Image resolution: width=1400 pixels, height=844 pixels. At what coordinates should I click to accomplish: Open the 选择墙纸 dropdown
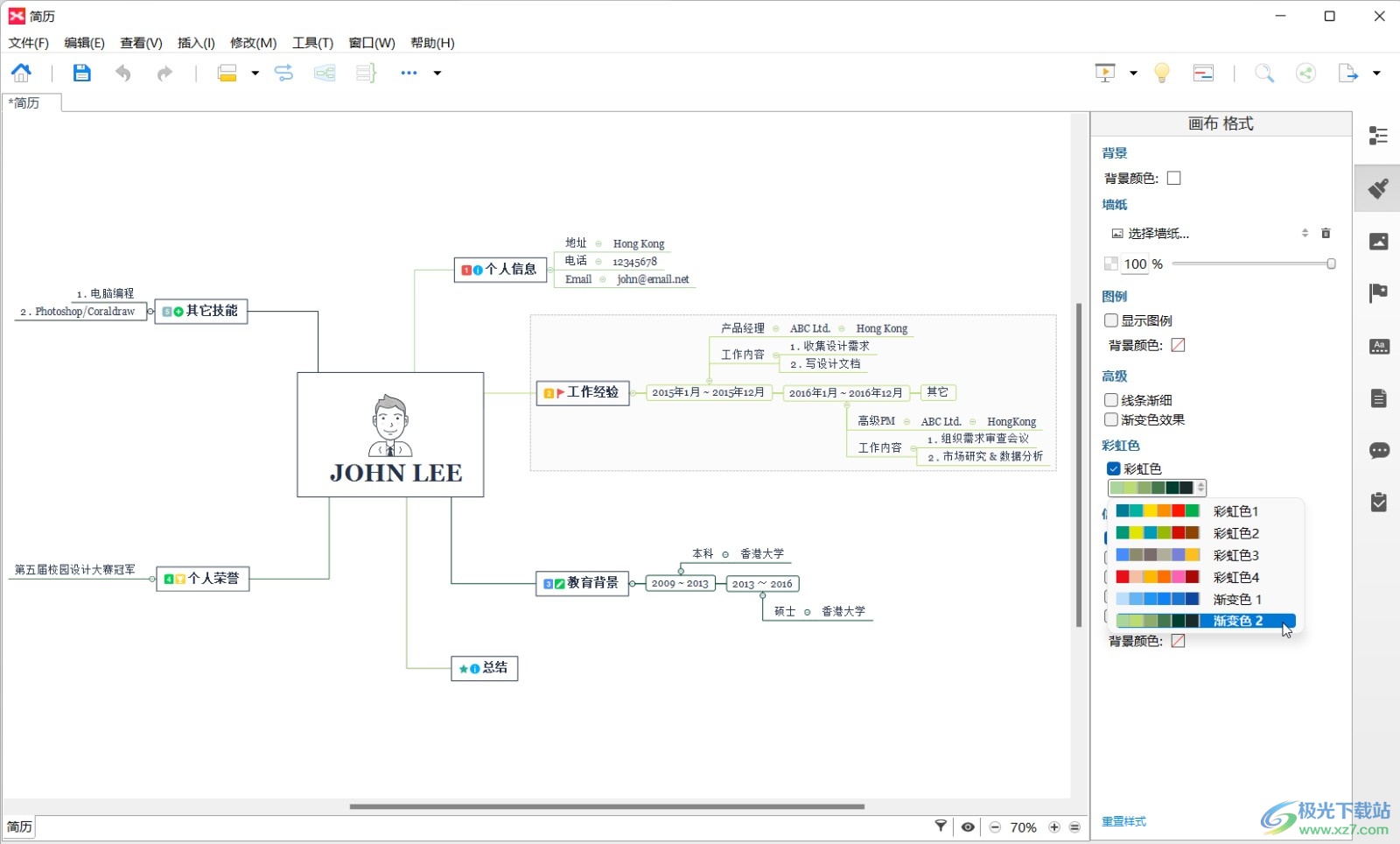(x=1209, y=233)
